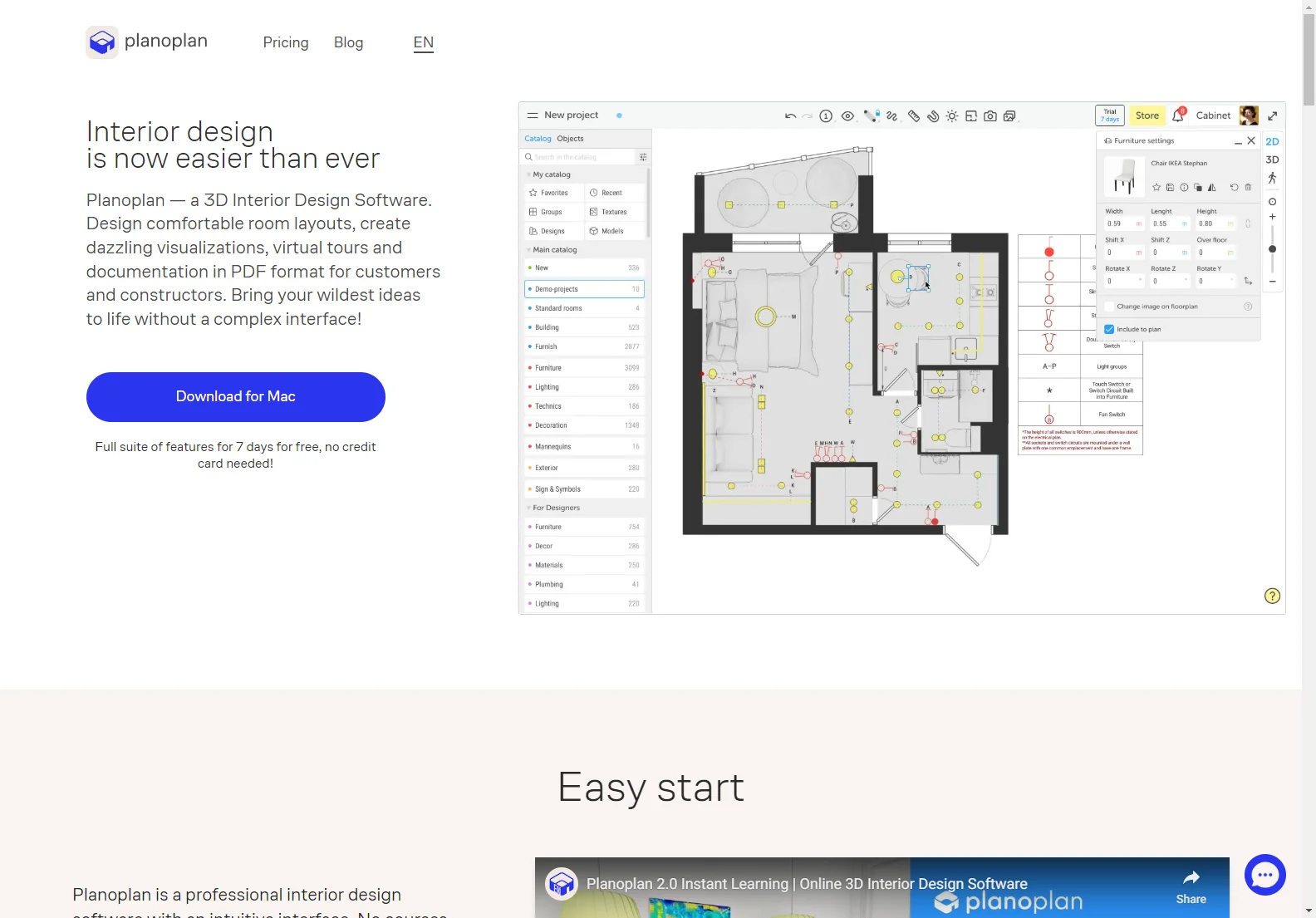This screenshot has height=918, width=1316.
Task: Expand the Lighting category with 286 items
Action: (585, 387)
